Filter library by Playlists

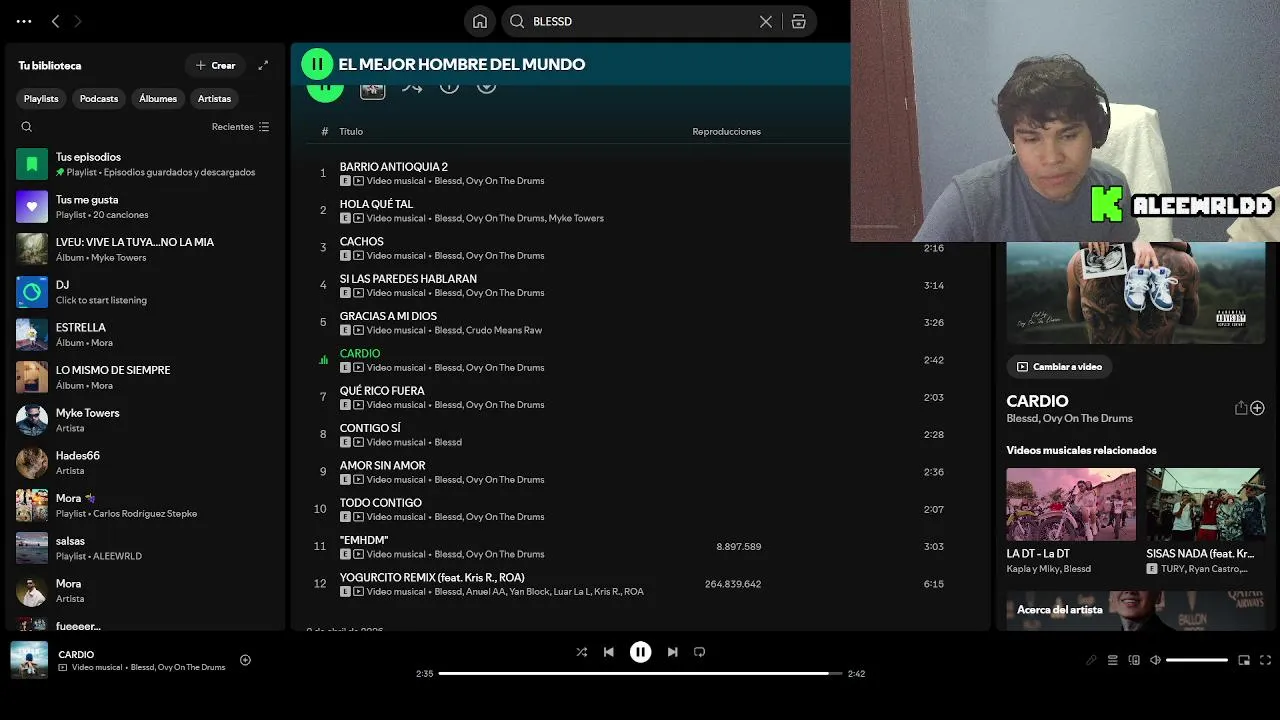pos(41,98)
